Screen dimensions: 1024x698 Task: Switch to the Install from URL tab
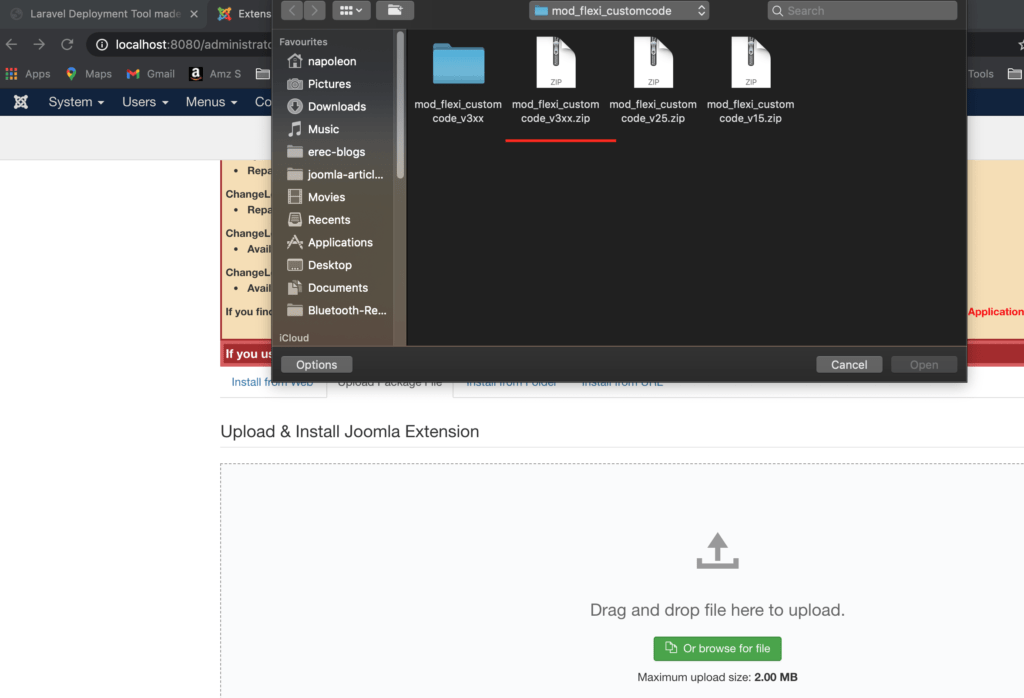pyautogui.click(x=622, y=382)
